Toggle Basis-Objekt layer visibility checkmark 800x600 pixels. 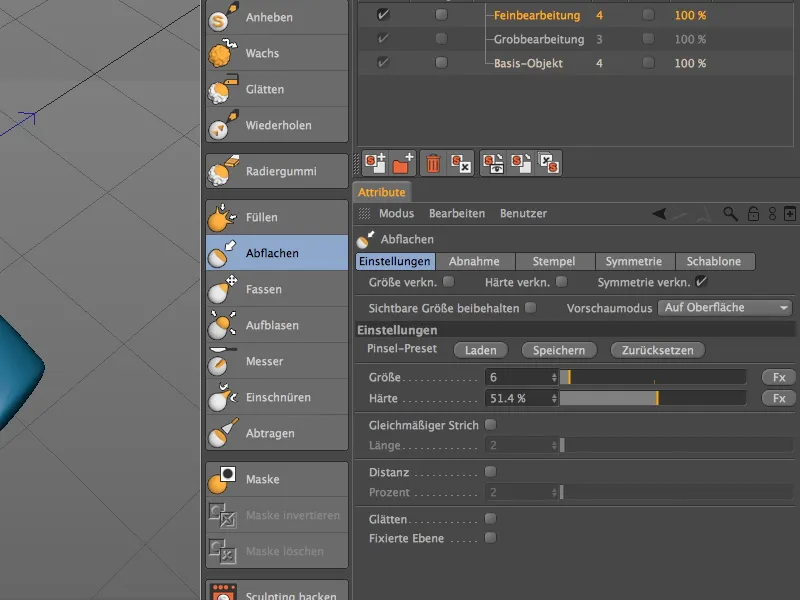coord(383,63)
